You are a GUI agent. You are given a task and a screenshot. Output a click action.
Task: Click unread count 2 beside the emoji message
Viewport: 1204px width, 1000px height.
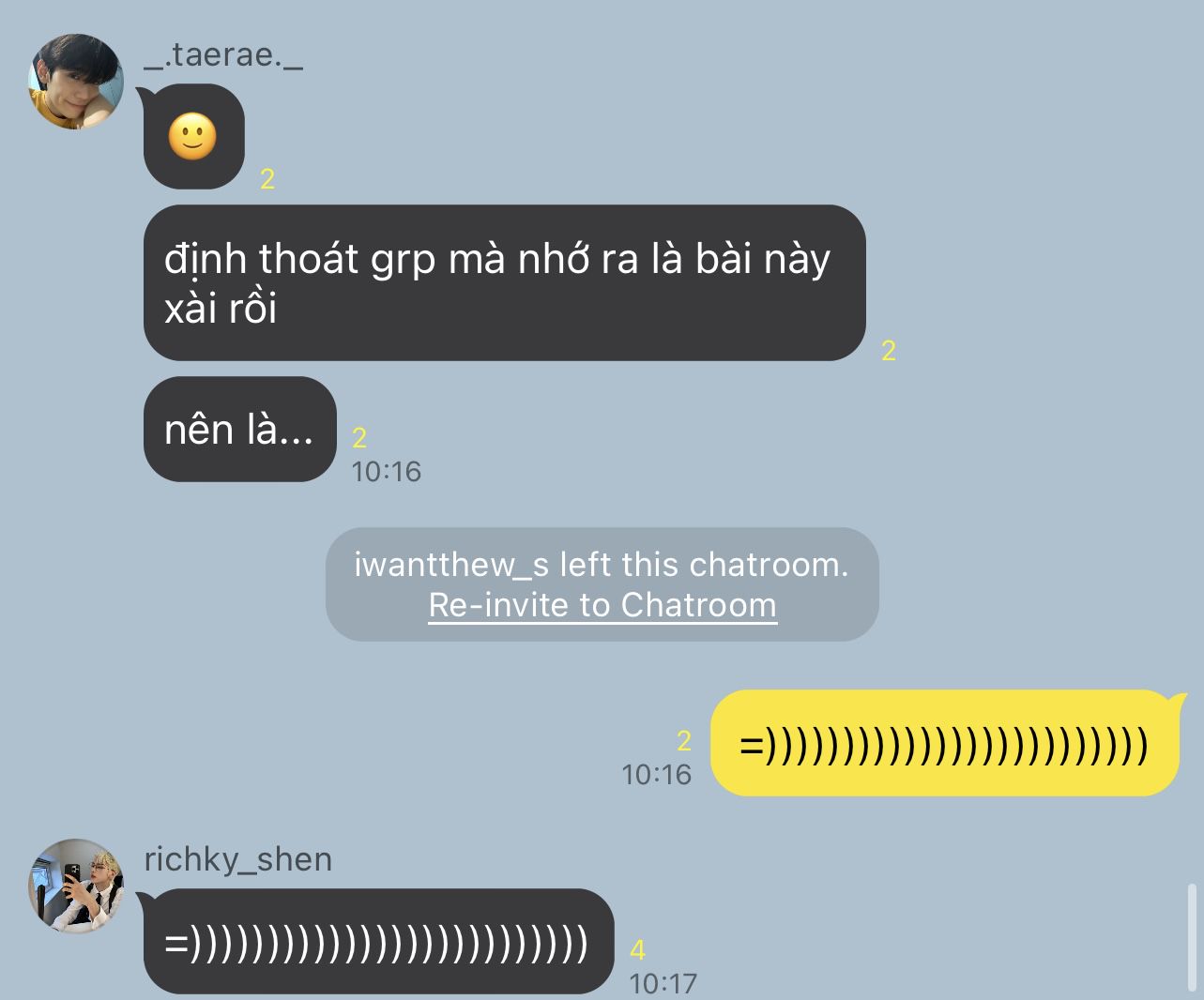tap(267, 179)
